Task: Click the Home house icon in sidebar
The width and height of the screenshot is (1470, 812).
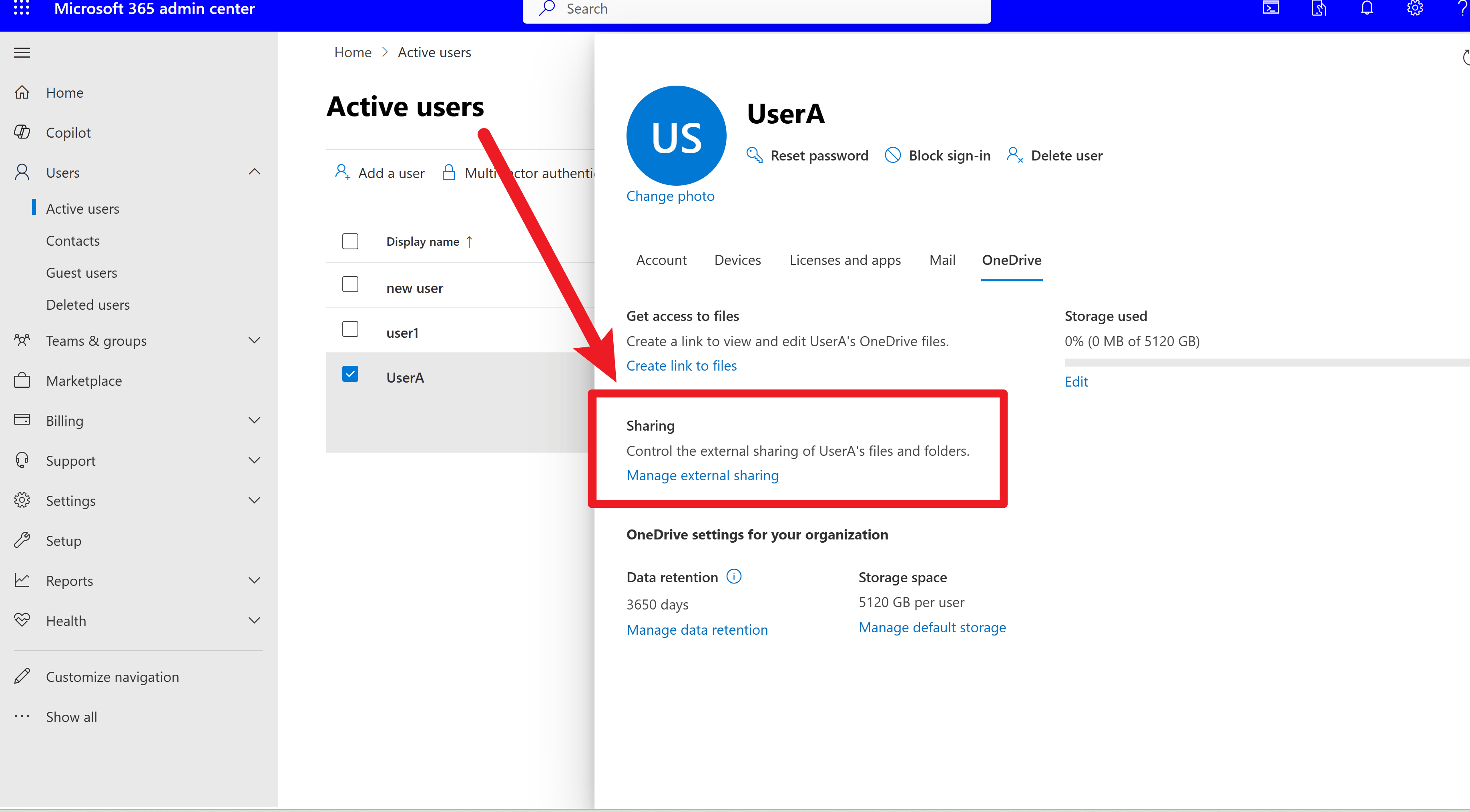Action: pyautogui.click(x=22, y=92)
